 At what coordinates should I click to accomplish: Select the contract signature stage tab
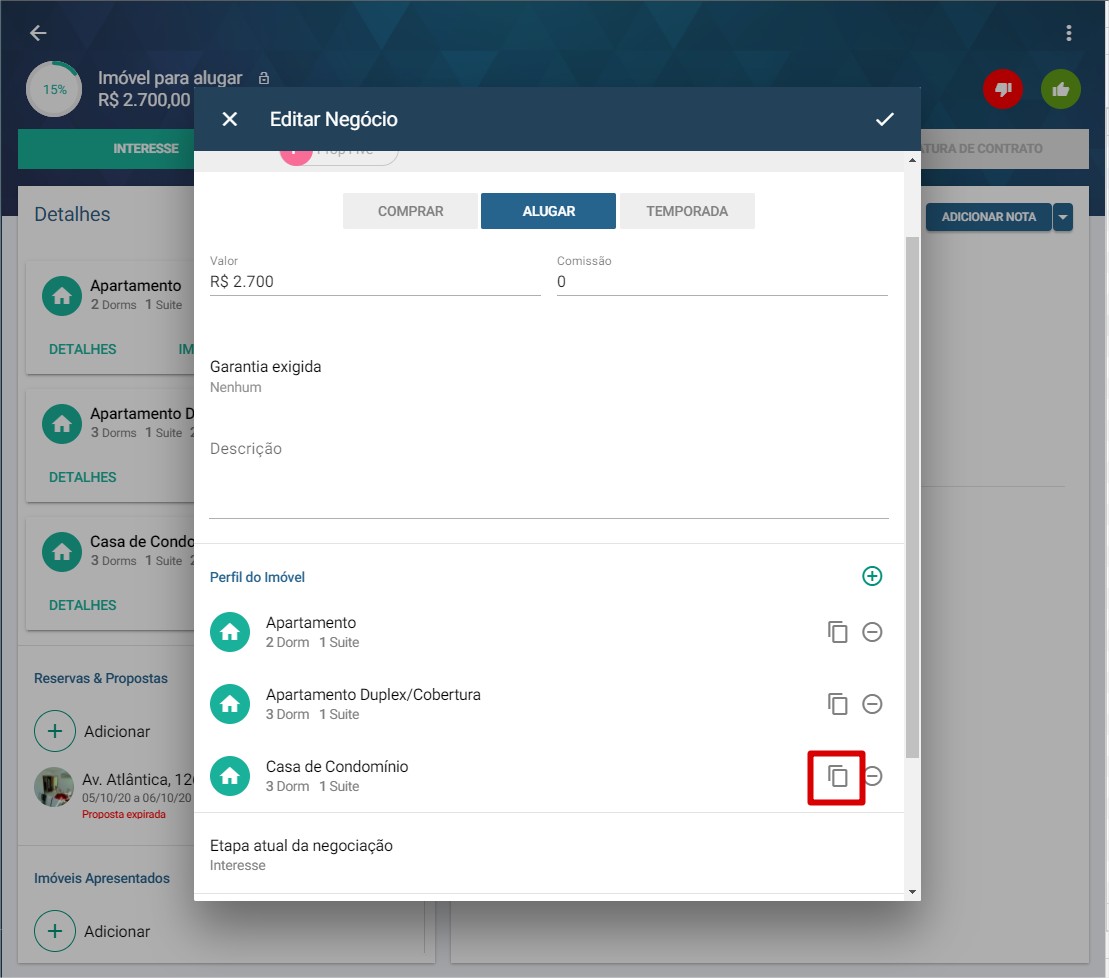pos(1004,149)
